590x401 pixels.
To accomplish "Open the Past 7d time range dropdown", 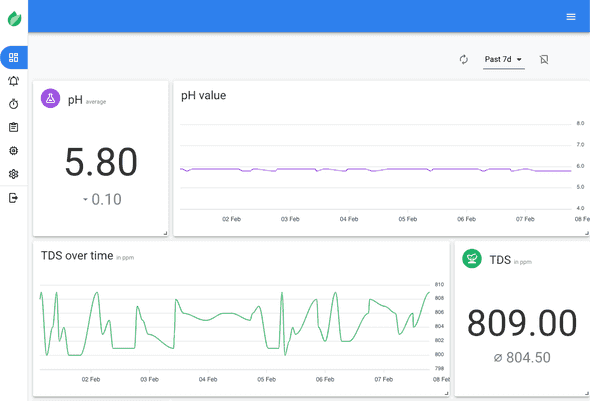I will (503, 59).
